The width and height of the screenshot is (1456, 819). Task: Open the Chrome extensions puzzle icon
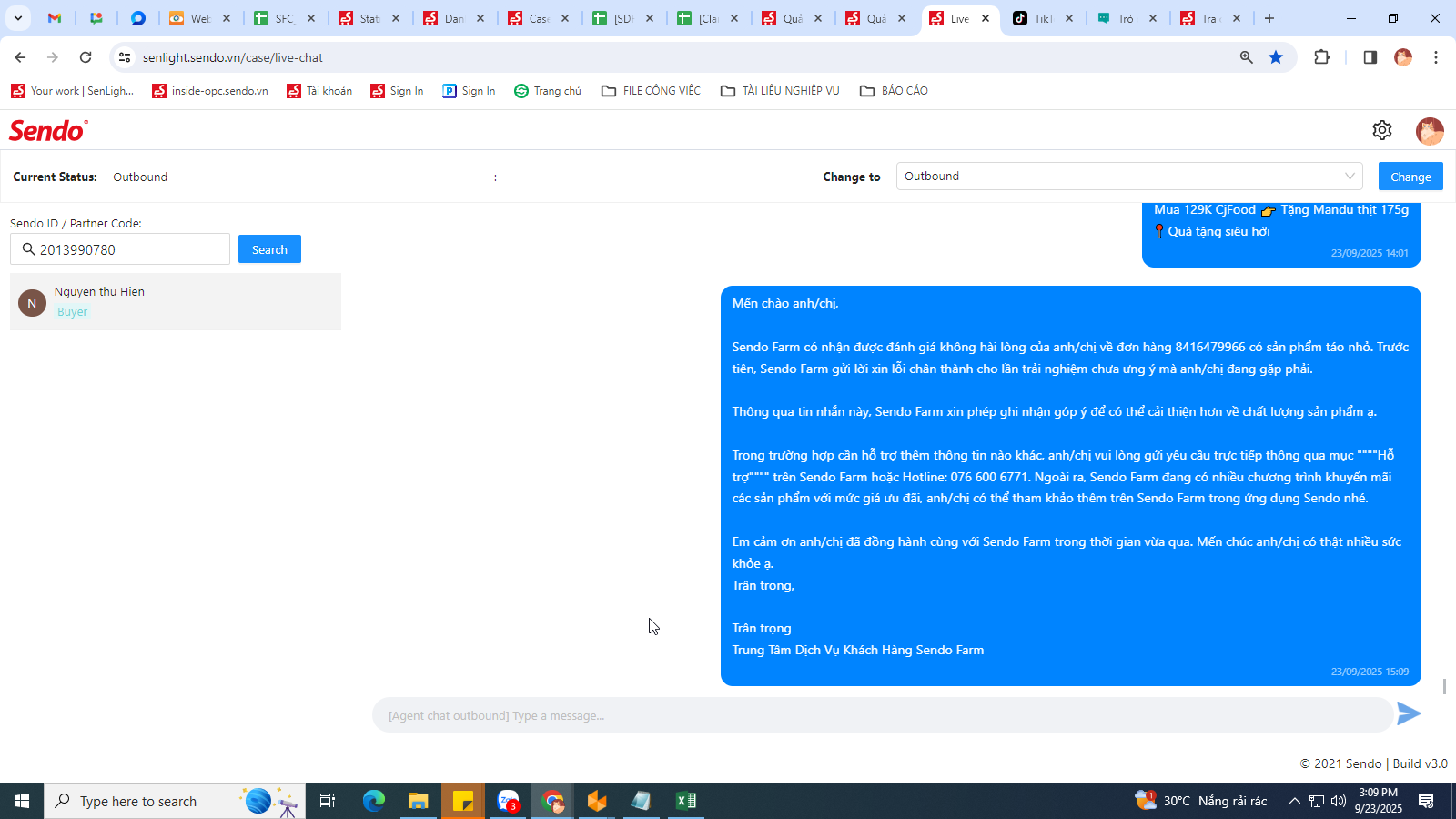click(1322, 57)
